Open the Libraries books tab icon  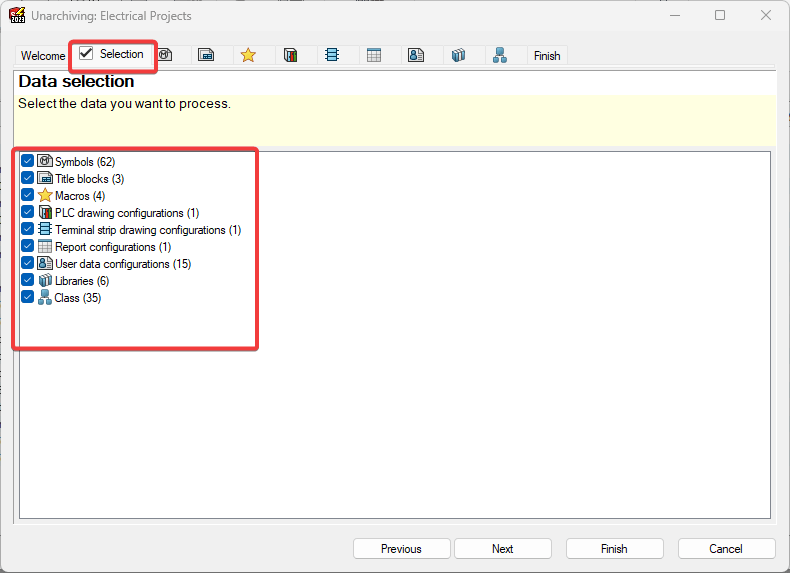458,55
